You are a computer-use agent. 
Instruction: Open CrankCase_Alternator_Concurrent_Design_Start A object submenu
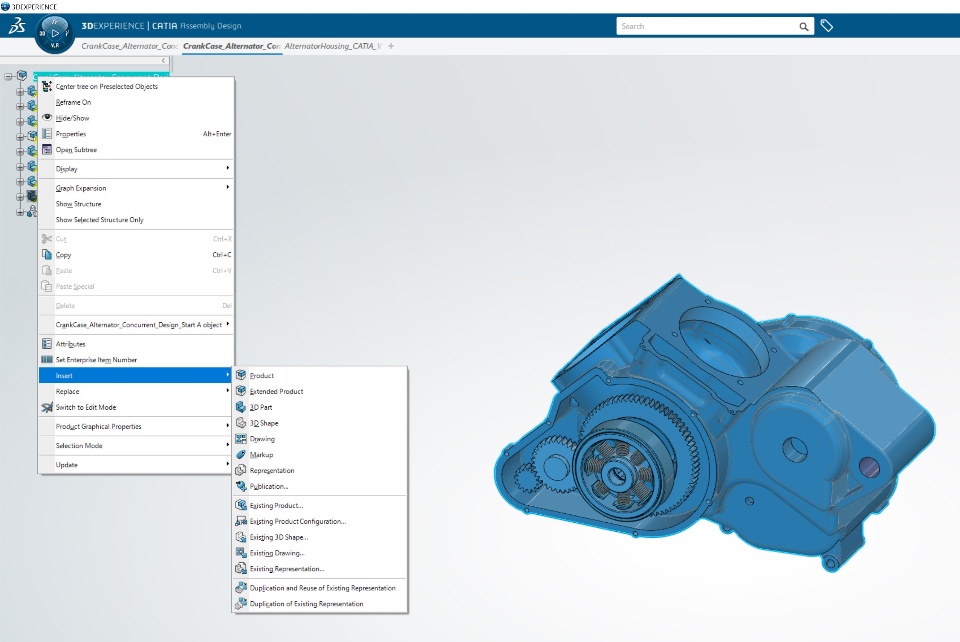136,324
